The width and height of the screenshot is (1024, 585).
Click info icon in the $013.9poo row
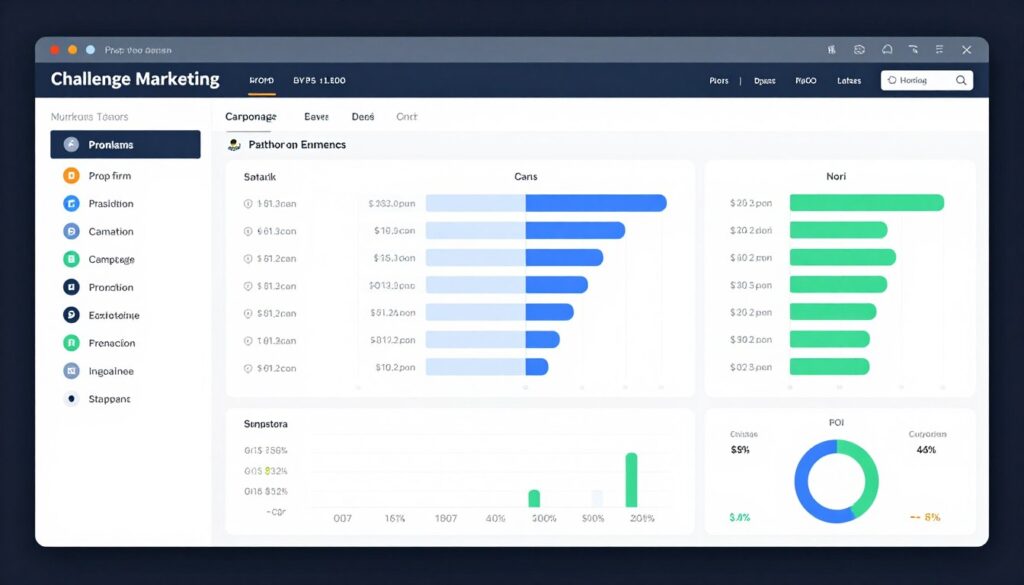tap(248, 286)
